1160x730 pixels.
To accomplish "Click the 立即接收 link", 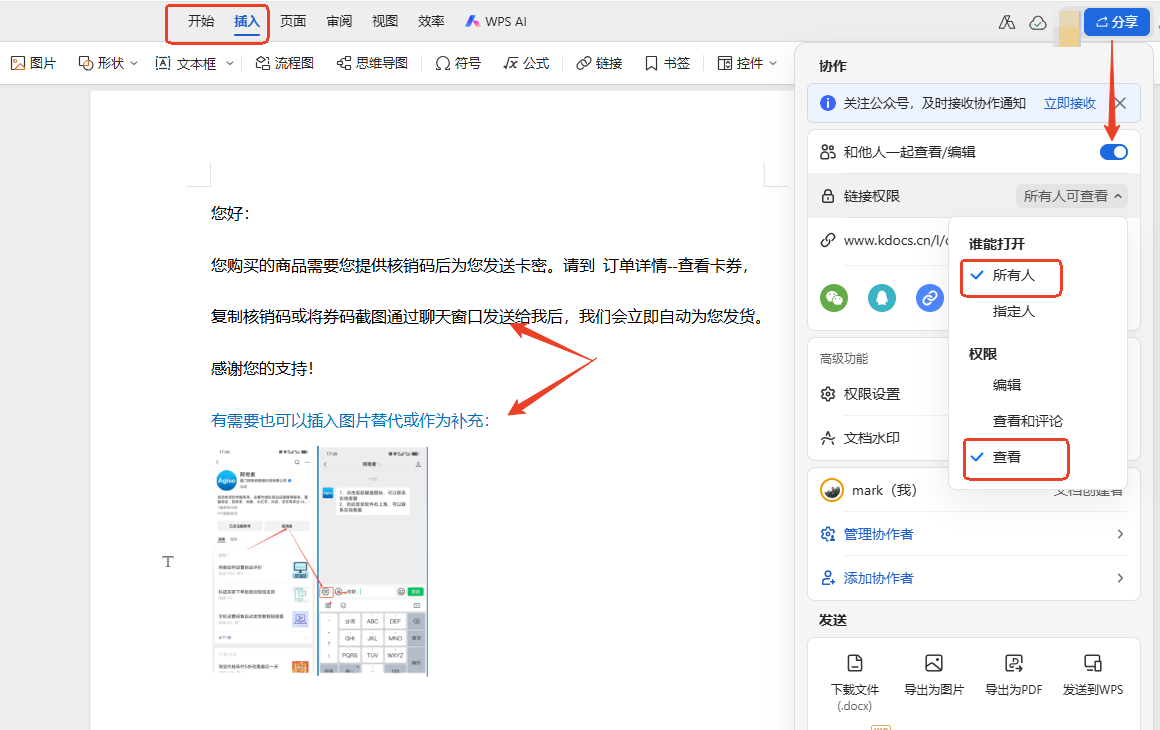I will pos(1069,104).
